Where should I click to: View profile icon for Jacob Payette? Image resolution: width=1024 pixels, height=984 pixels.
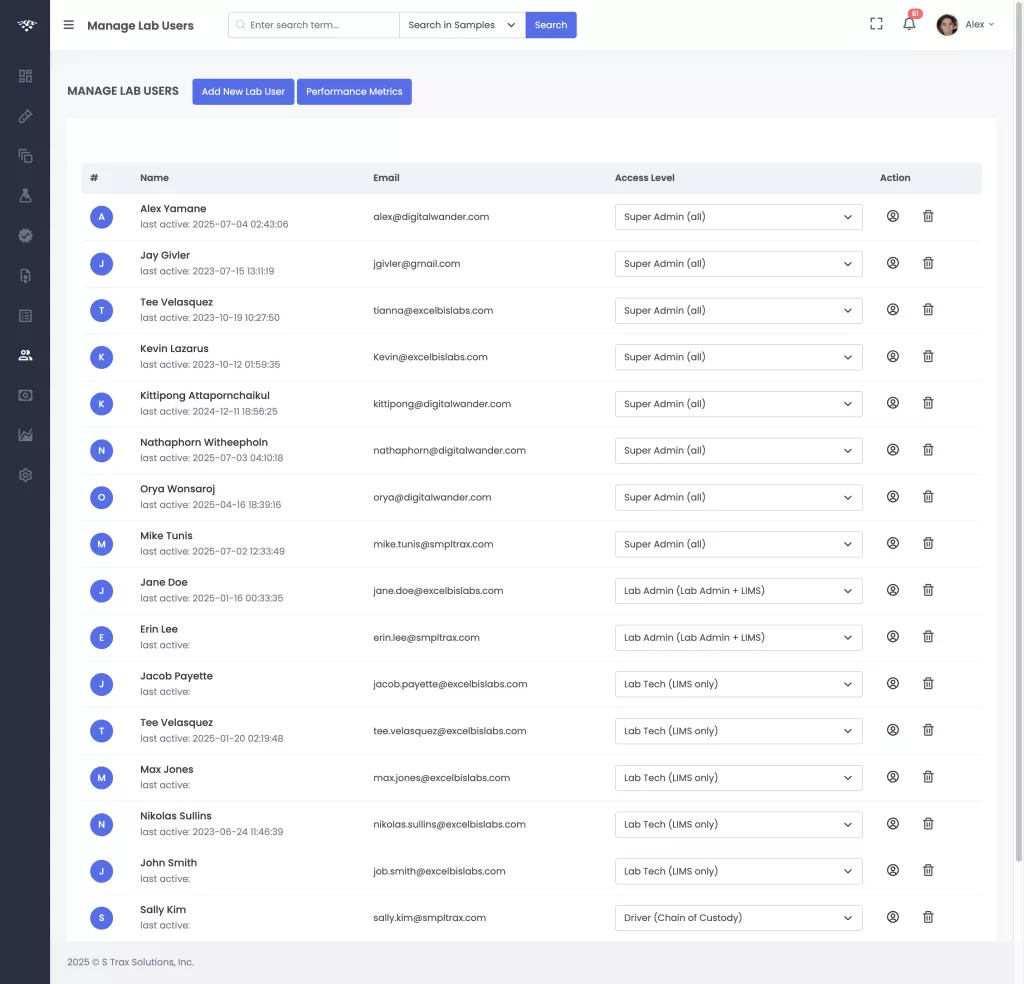893,684
